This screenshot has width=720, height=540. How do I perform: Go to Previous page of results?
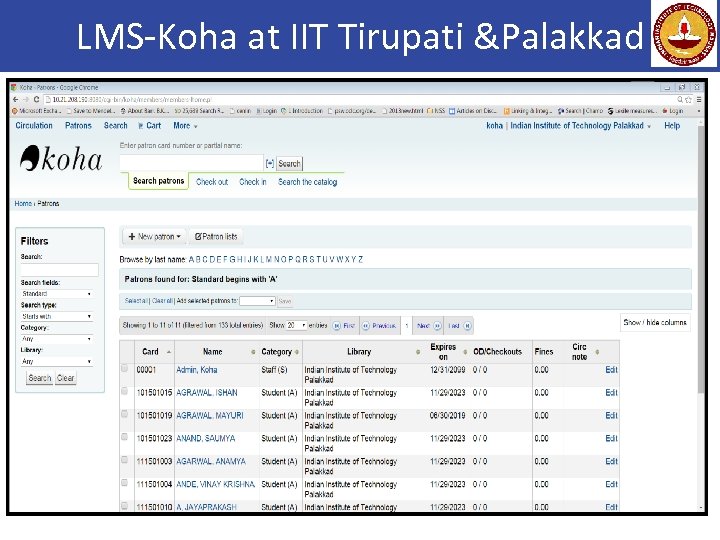(379, 326)
